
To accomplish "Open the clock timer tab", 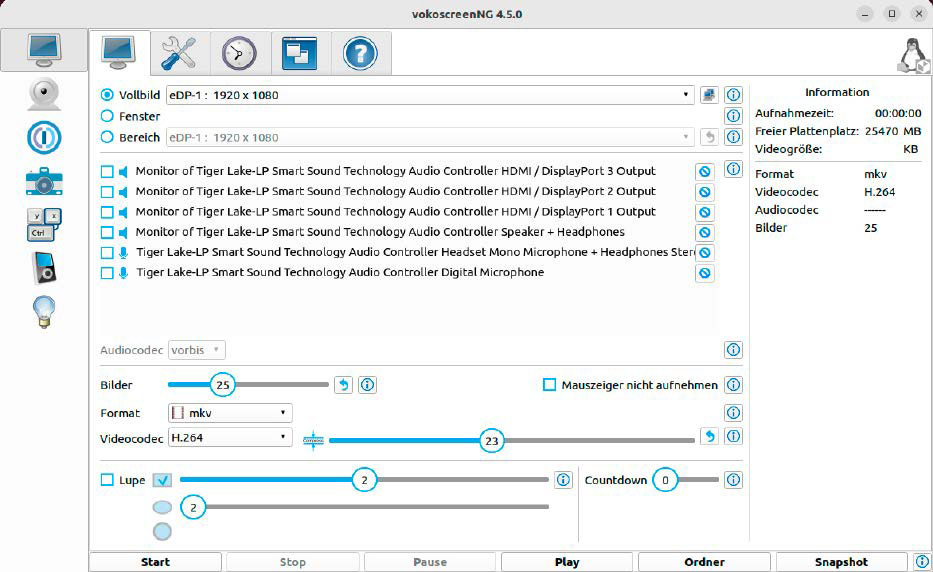I will (239, 53).
